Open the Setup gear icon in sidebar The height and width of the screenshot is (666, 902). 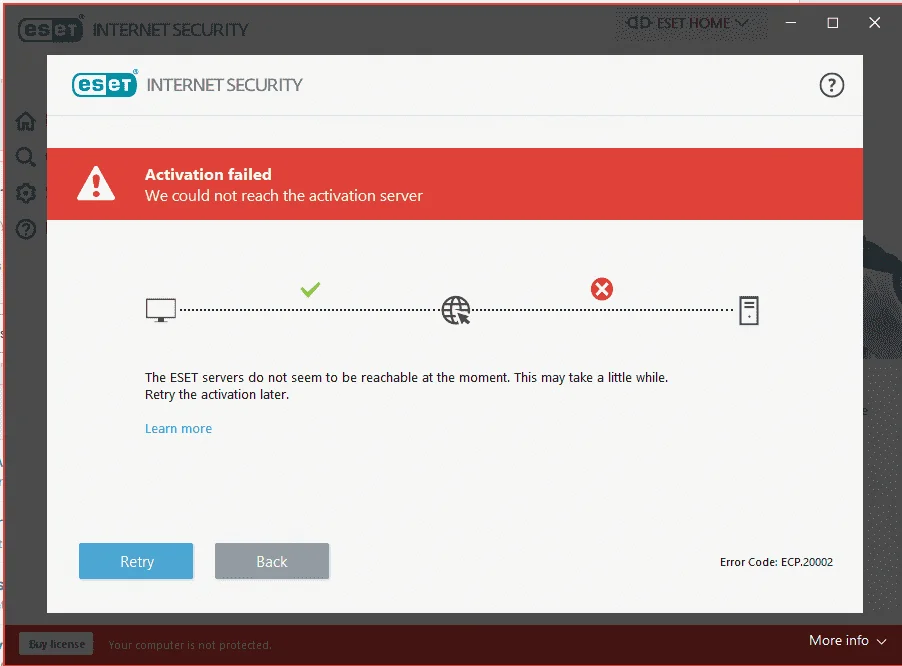pos(25,193)
